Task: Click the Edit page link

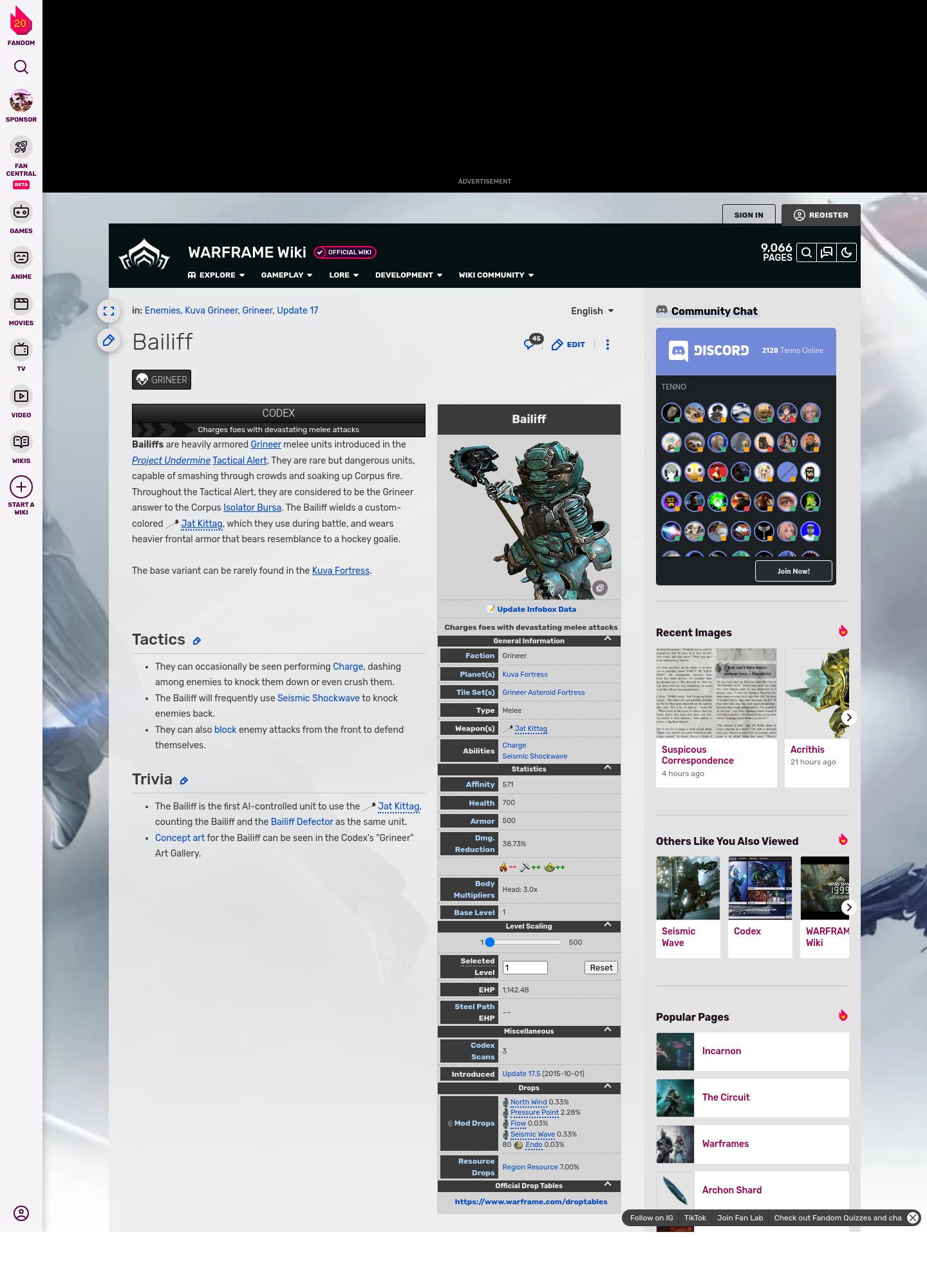Action: (568, 345)
